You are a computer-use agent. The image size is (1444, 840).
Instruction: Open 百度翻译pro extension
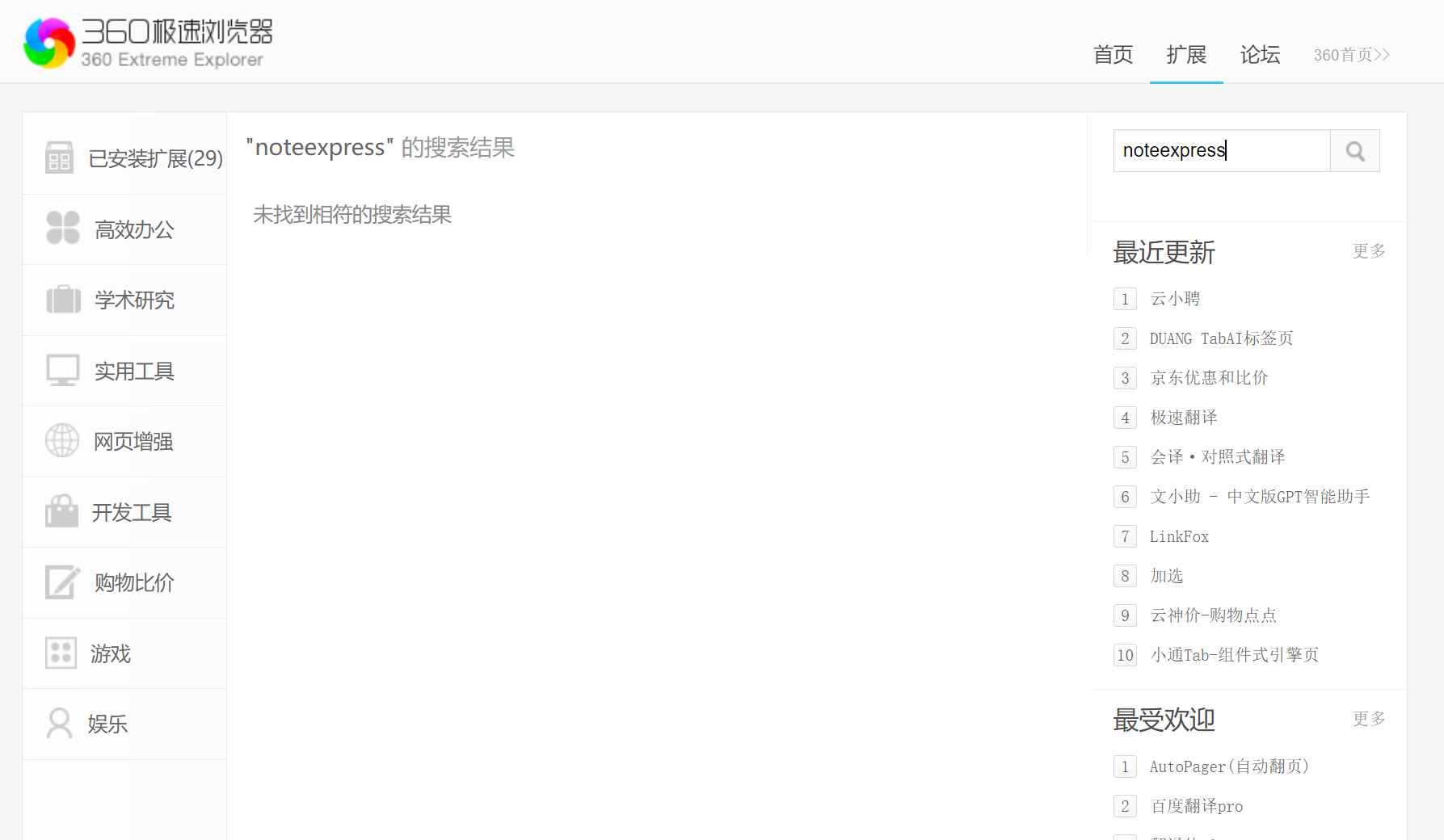pyautogui.click(x=1196, y=806)
